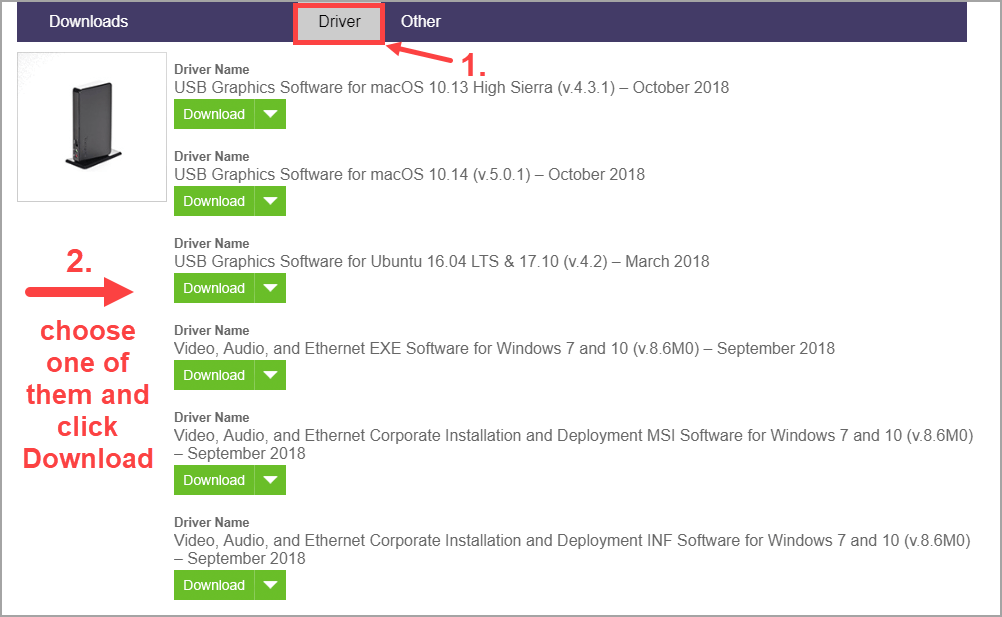Download the MSI corporate deployment software
1002x617 pixels.
[214, 480]
